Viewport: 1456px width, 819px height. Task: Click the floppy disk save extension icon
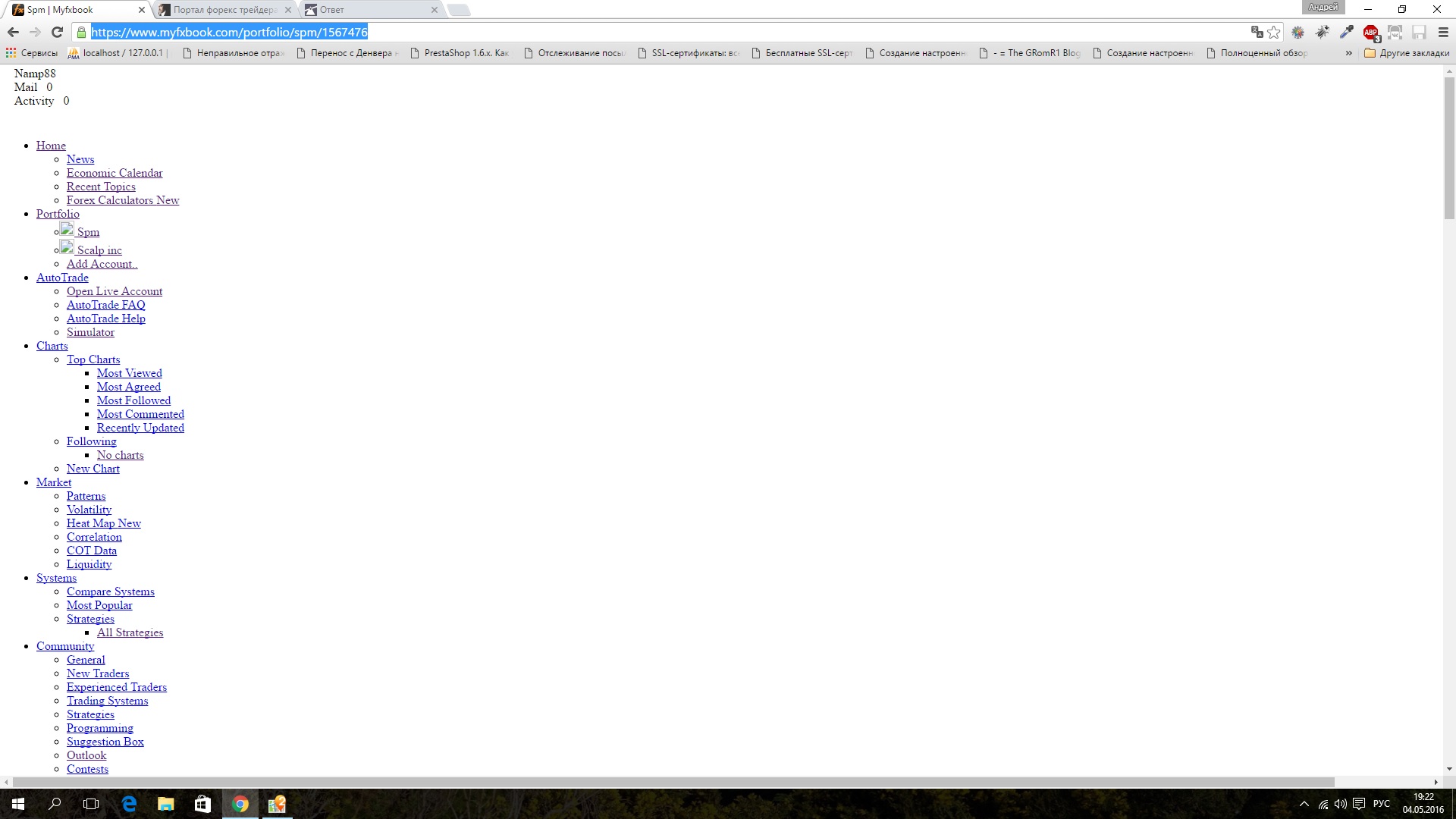tap(1420, 32)
